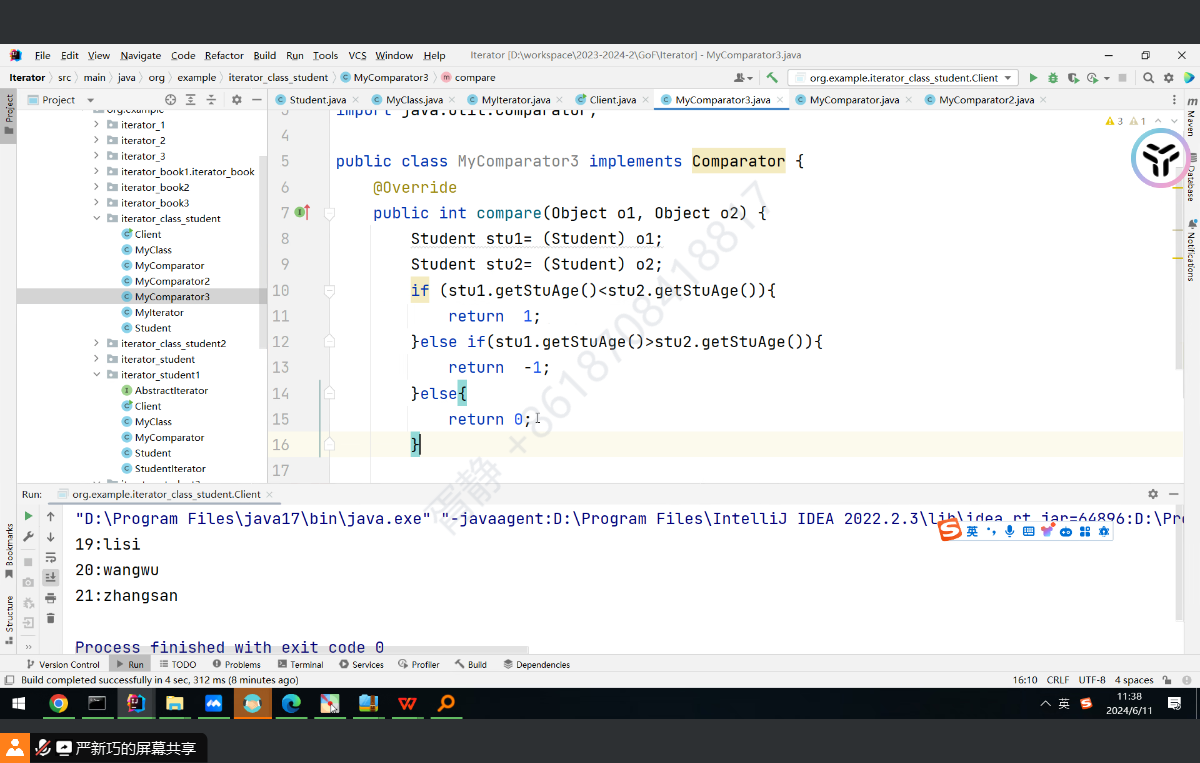Viewport: 1200px width, 763px height.
Task: Expand the iterator_class_student2 folder
Action: tap(97, 343)
